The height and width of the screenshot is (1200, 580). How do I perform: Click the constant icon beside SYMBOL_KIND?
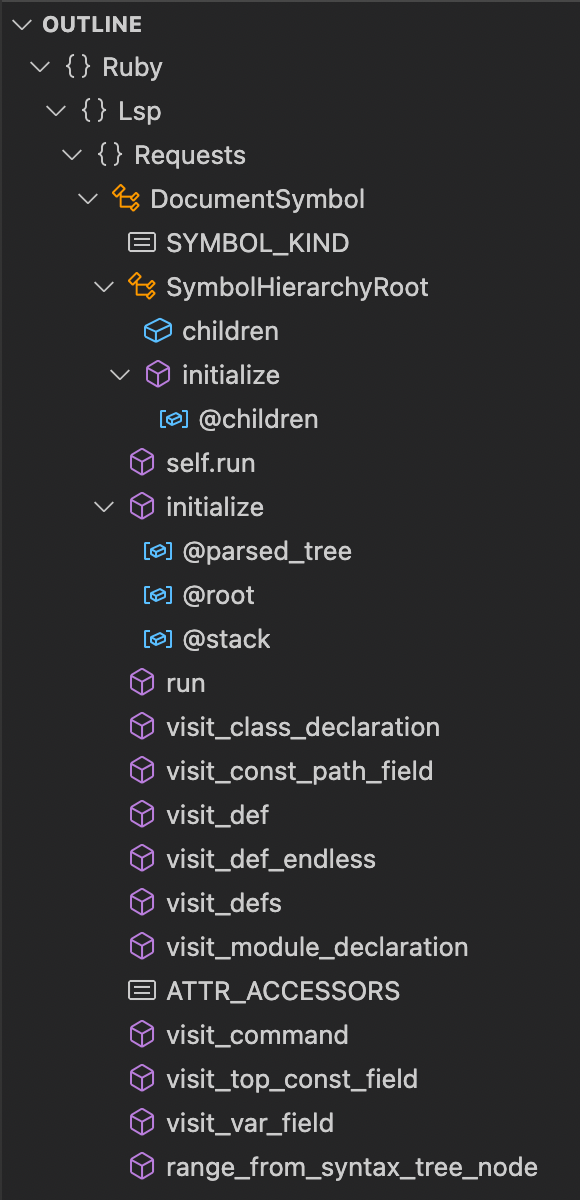point(141,242)
